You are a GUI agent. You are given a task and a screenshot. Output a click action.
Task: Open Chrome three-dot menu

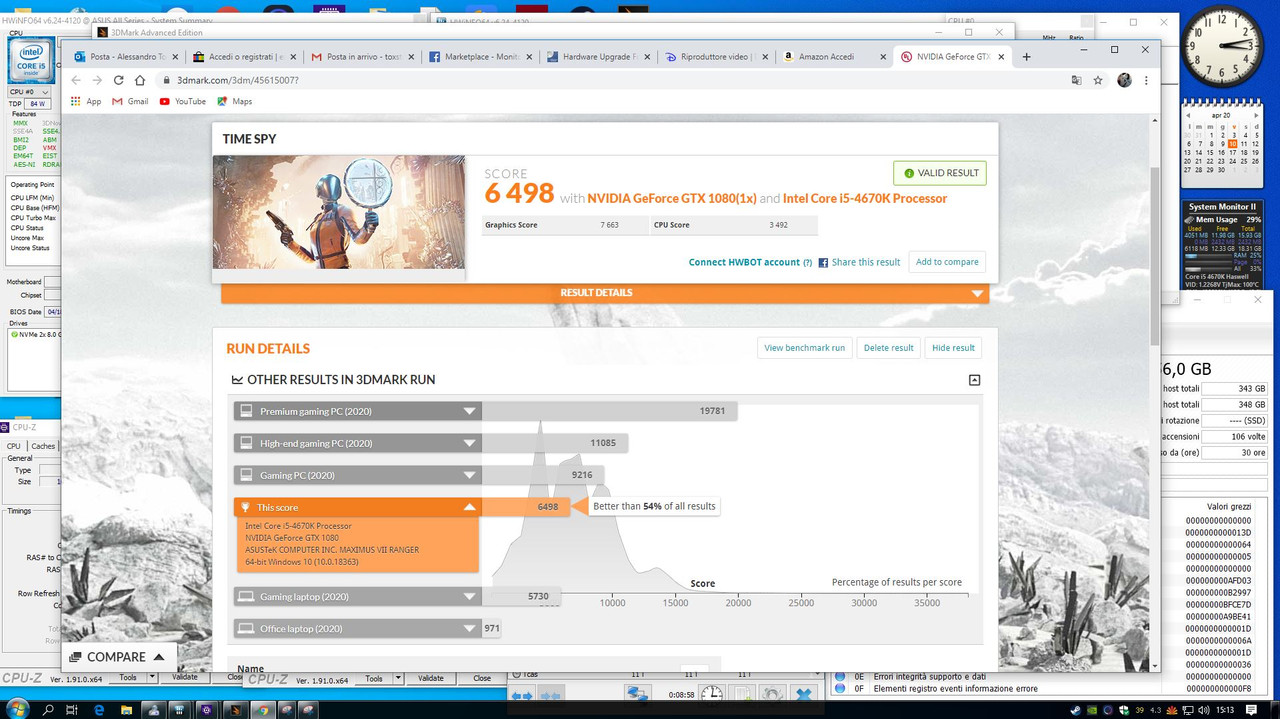pyautogui.click(x=1146, y=80)
